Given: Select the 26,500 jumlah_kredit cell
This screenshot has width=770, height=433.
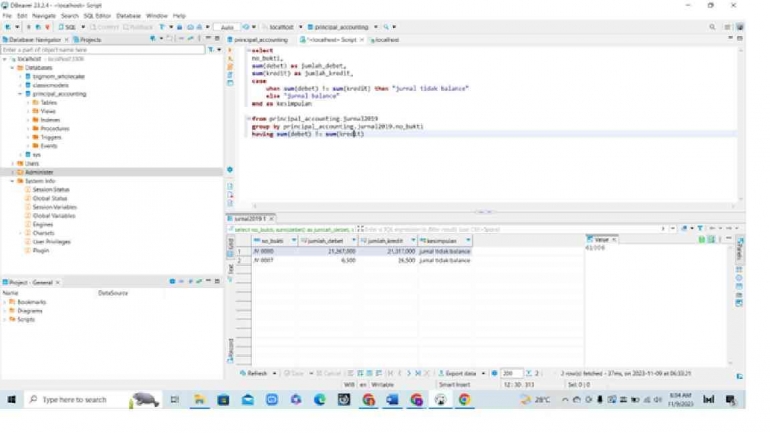Looking at the screenshot, I should tap(387, 261).
